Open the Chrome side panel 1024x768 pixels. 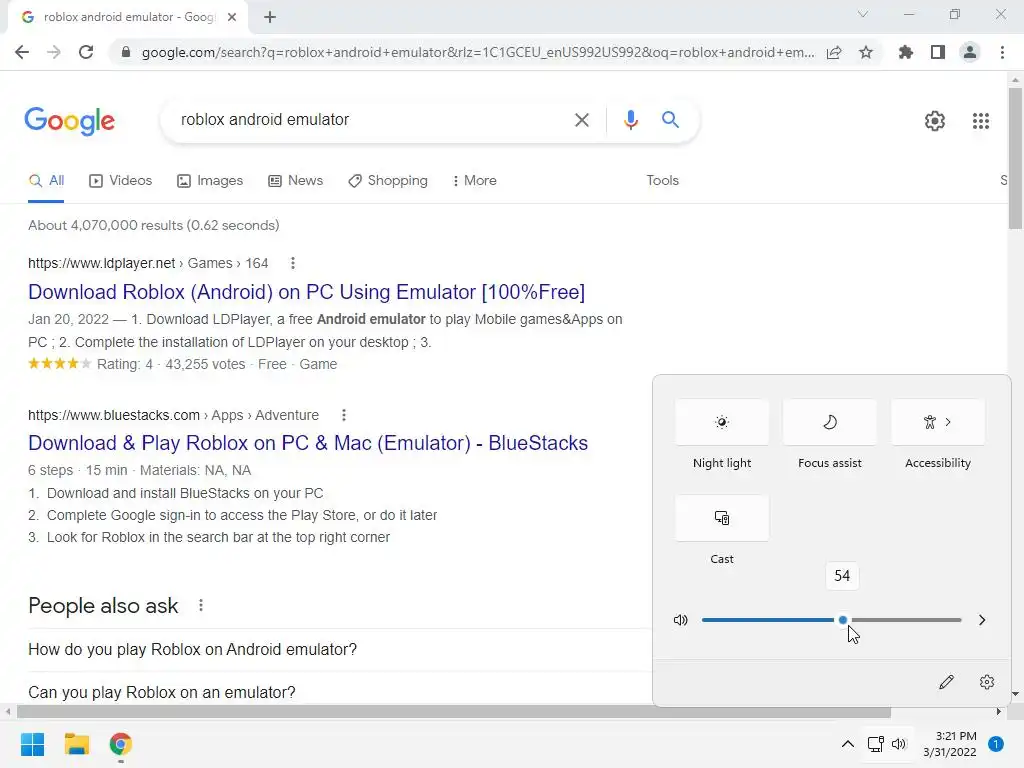[x=938, y=52]
